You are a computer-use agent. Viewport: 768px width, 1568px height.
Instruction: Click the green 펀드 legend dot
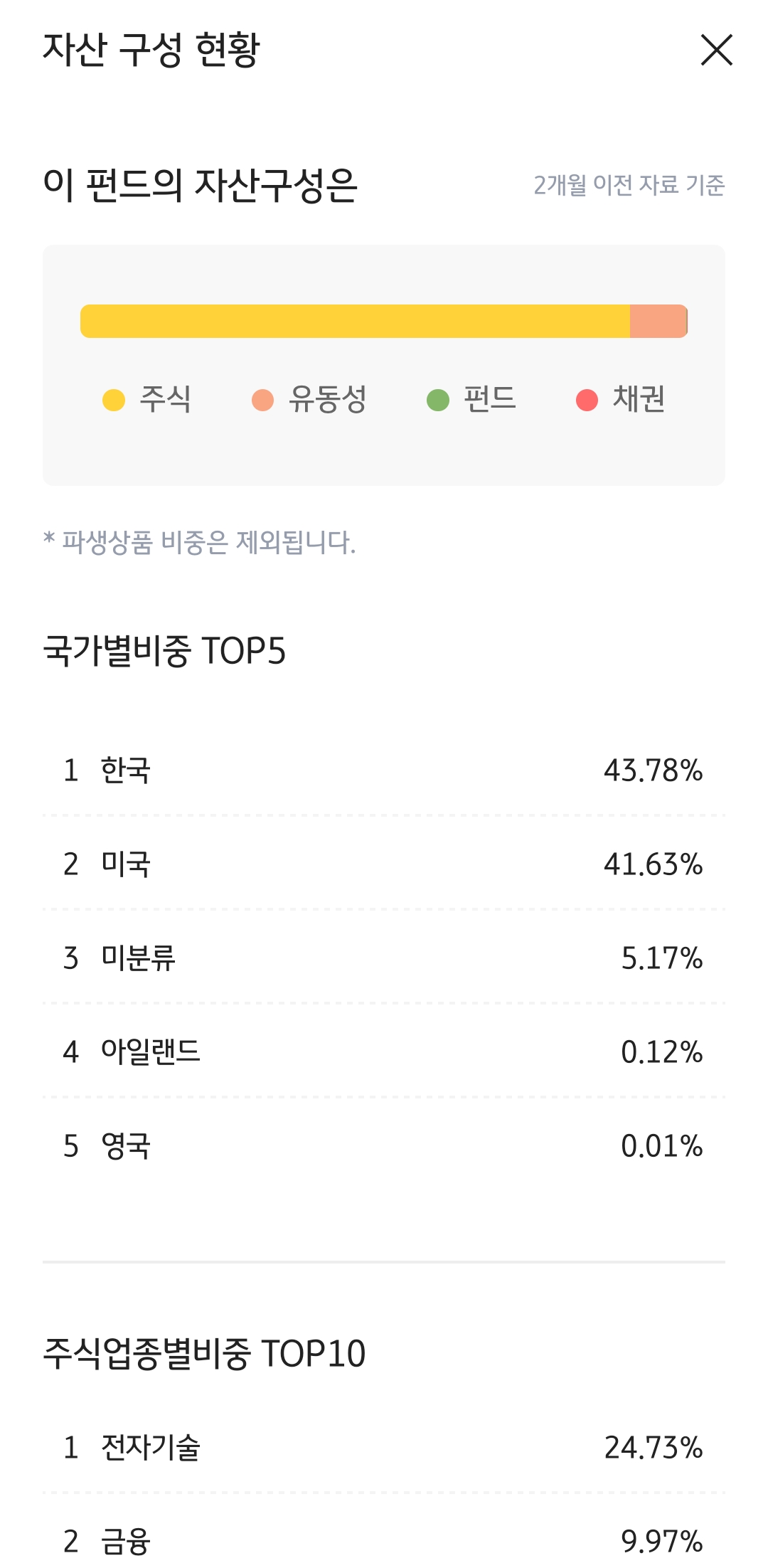click(438, 400)
